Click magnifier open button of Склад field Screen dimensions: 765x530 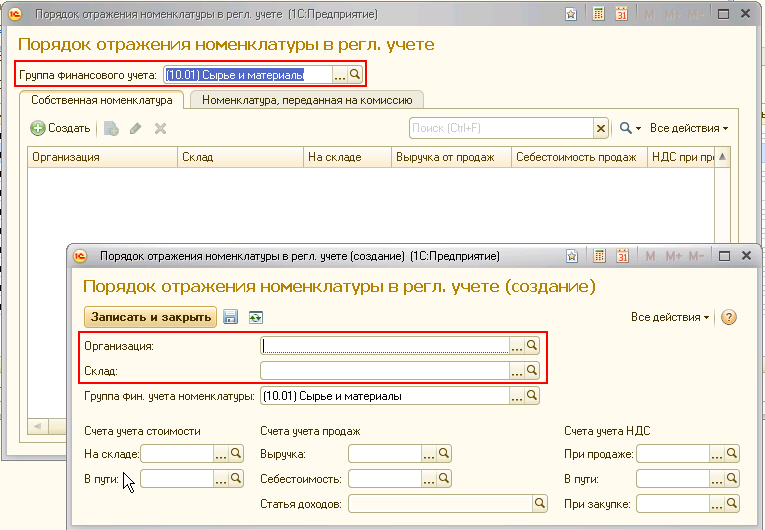pyautogui.click(x=532, y=370)
